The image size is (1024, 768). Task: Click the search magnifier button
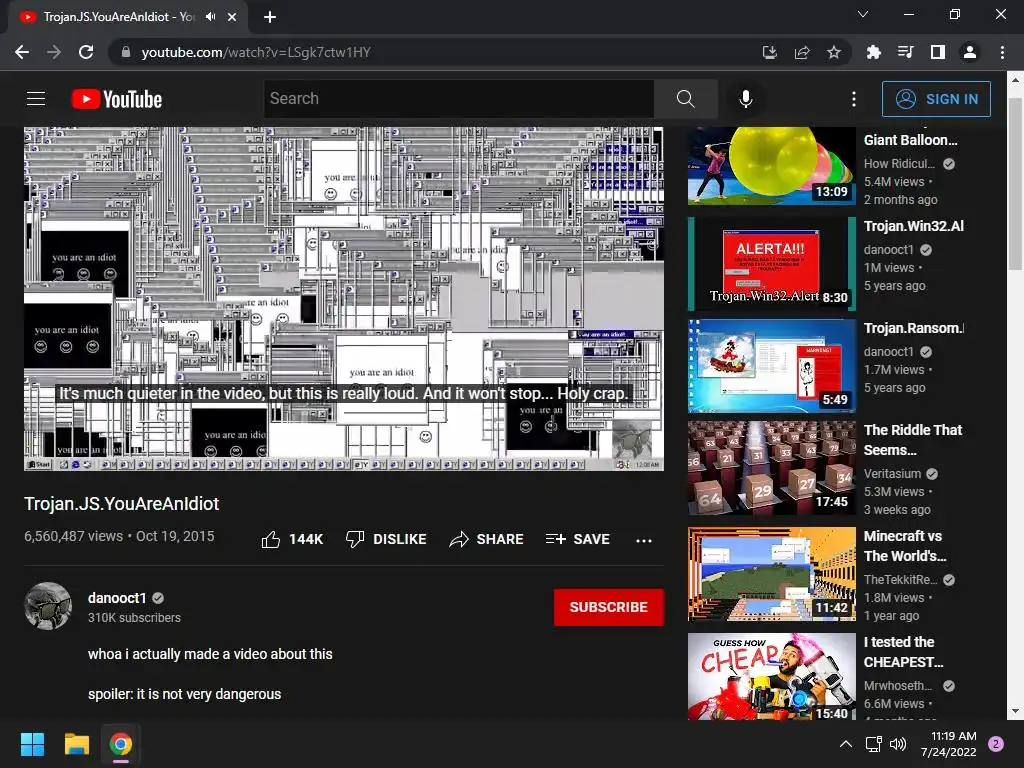click(685, 99)
